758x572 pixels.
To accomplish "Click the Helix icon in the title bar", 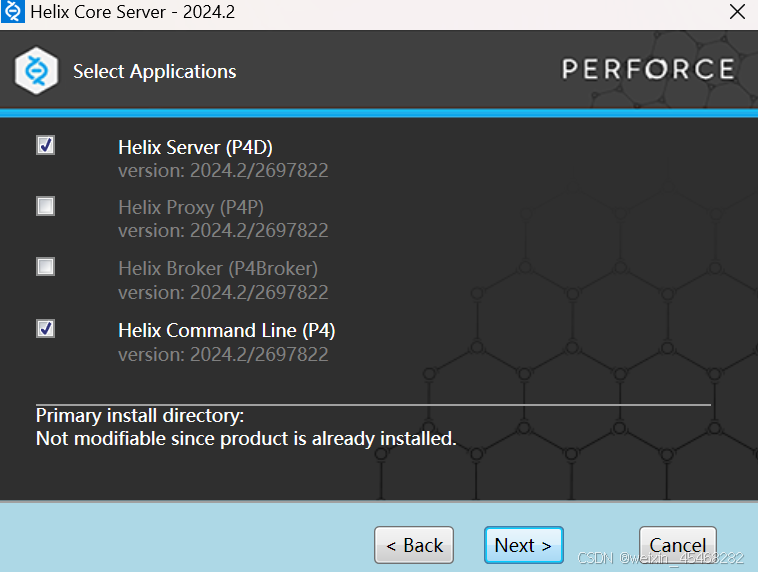I will pyautogui.click(x=13, y=12).
